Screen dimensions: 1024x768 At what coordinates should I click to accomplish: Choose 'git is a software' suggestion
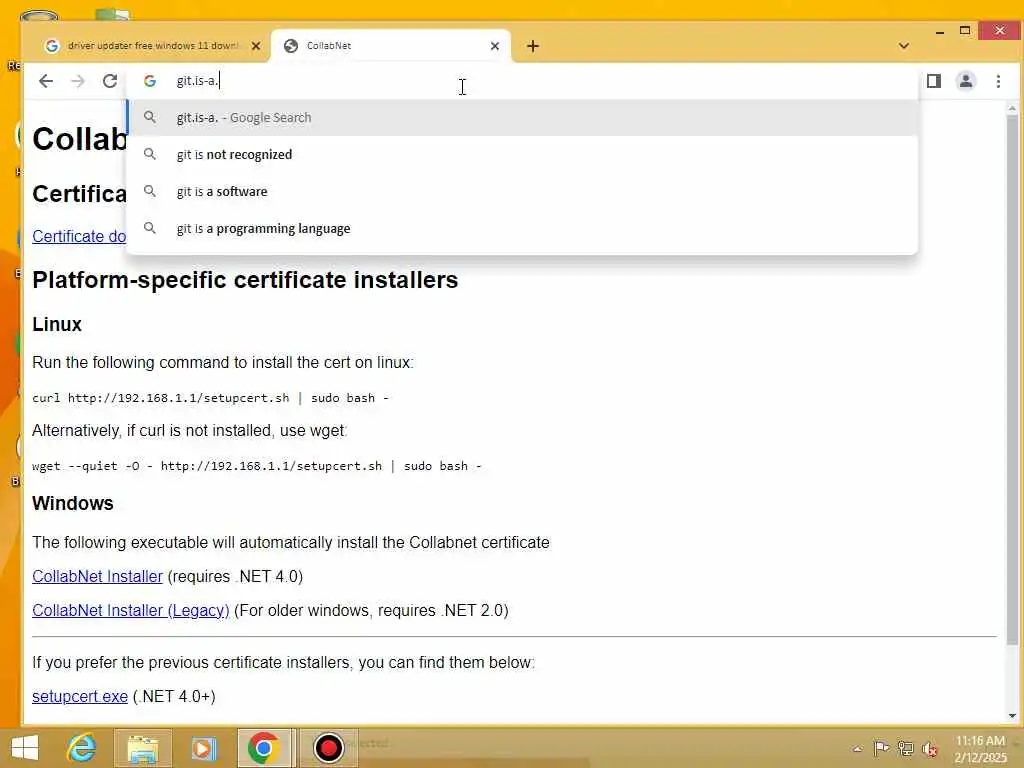(x=522, y=192)
